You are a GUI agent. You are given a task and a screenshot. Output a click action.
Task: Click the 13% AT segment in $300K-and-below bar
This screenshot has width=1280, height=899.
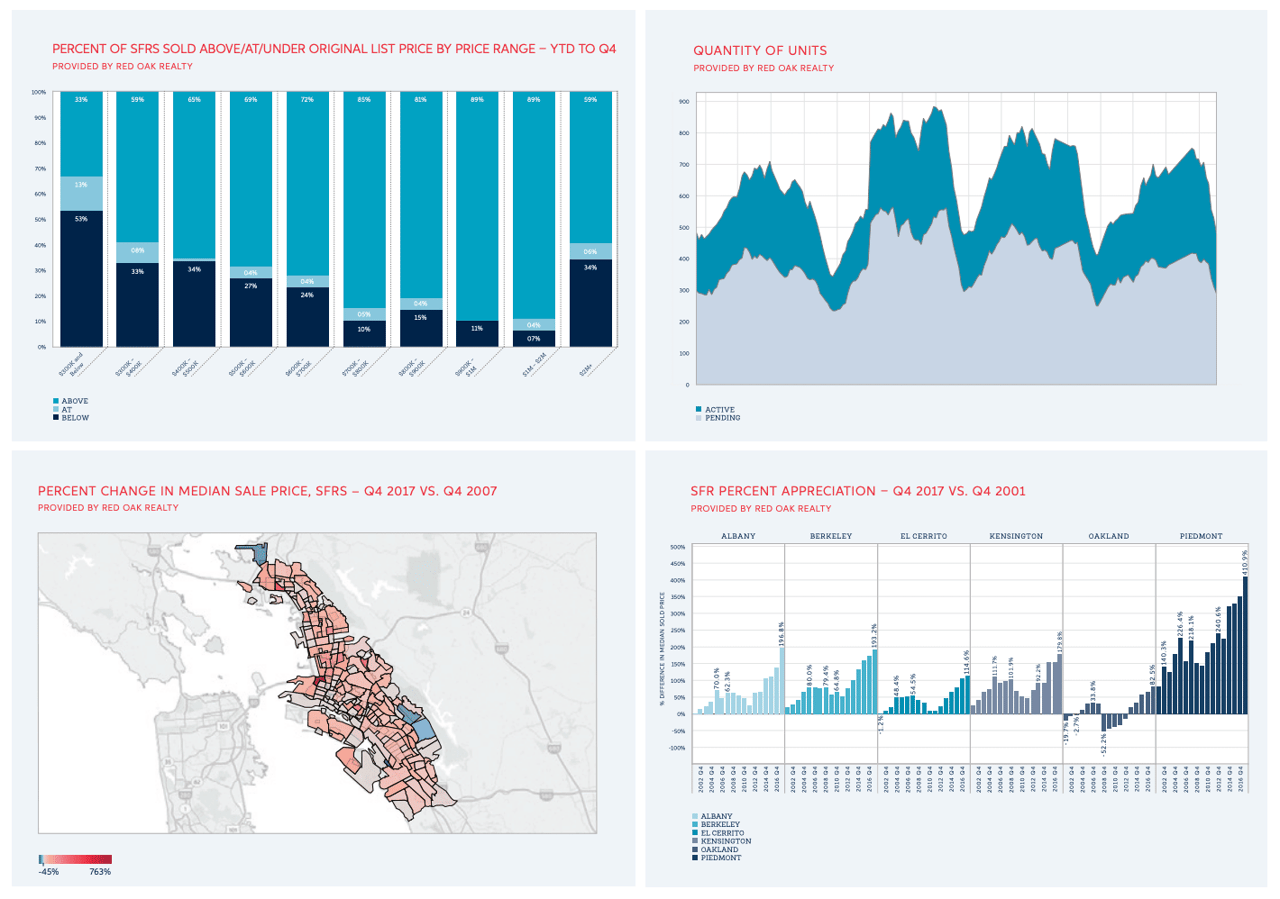tap(82, 194)
